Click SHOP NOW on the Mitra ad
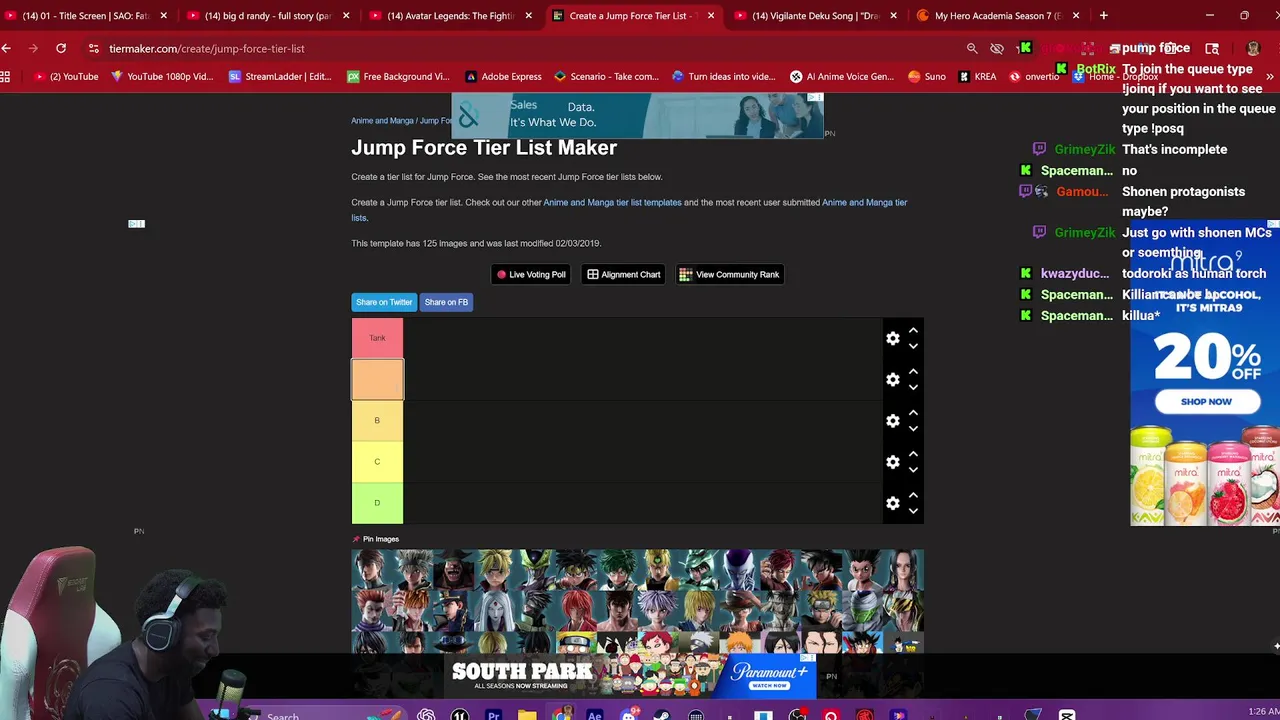Image resolution: width=1280 pixels, height=720 pixels. (1206, 402)
